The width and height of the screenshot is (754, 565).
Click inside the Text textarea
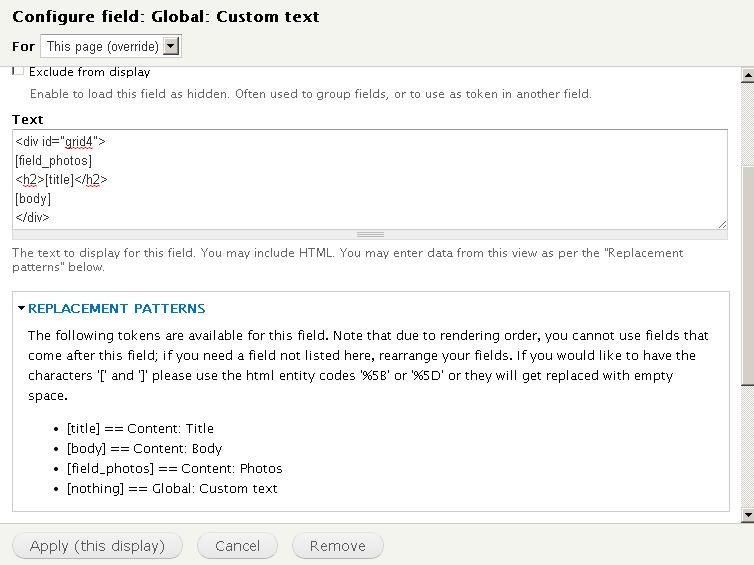(370, 179)
